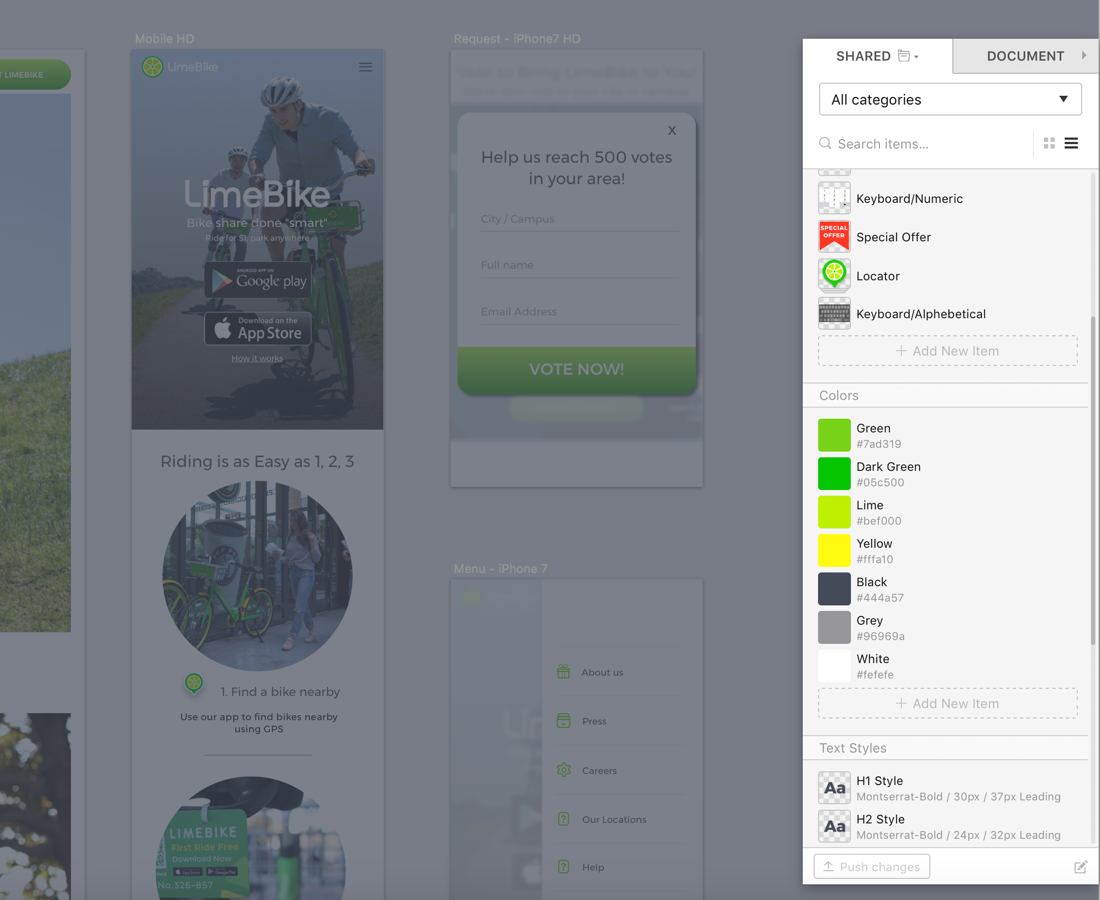
Task: Select the Mobile HD artboard label
Action: (x=164, y=39)
